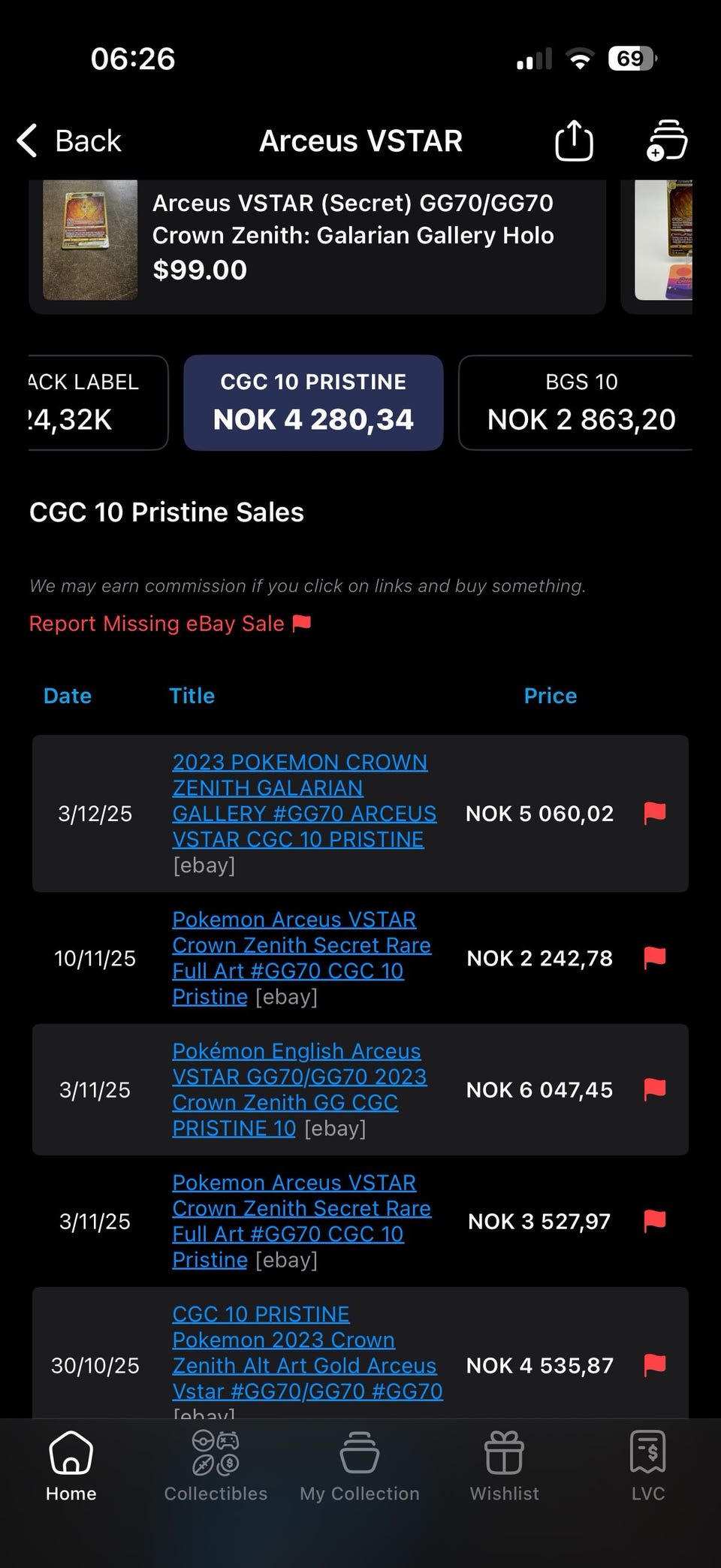The image size is (721, 1568).
Task: Flag the NOK 6 047,45 sale
Action: (655, 1089)
